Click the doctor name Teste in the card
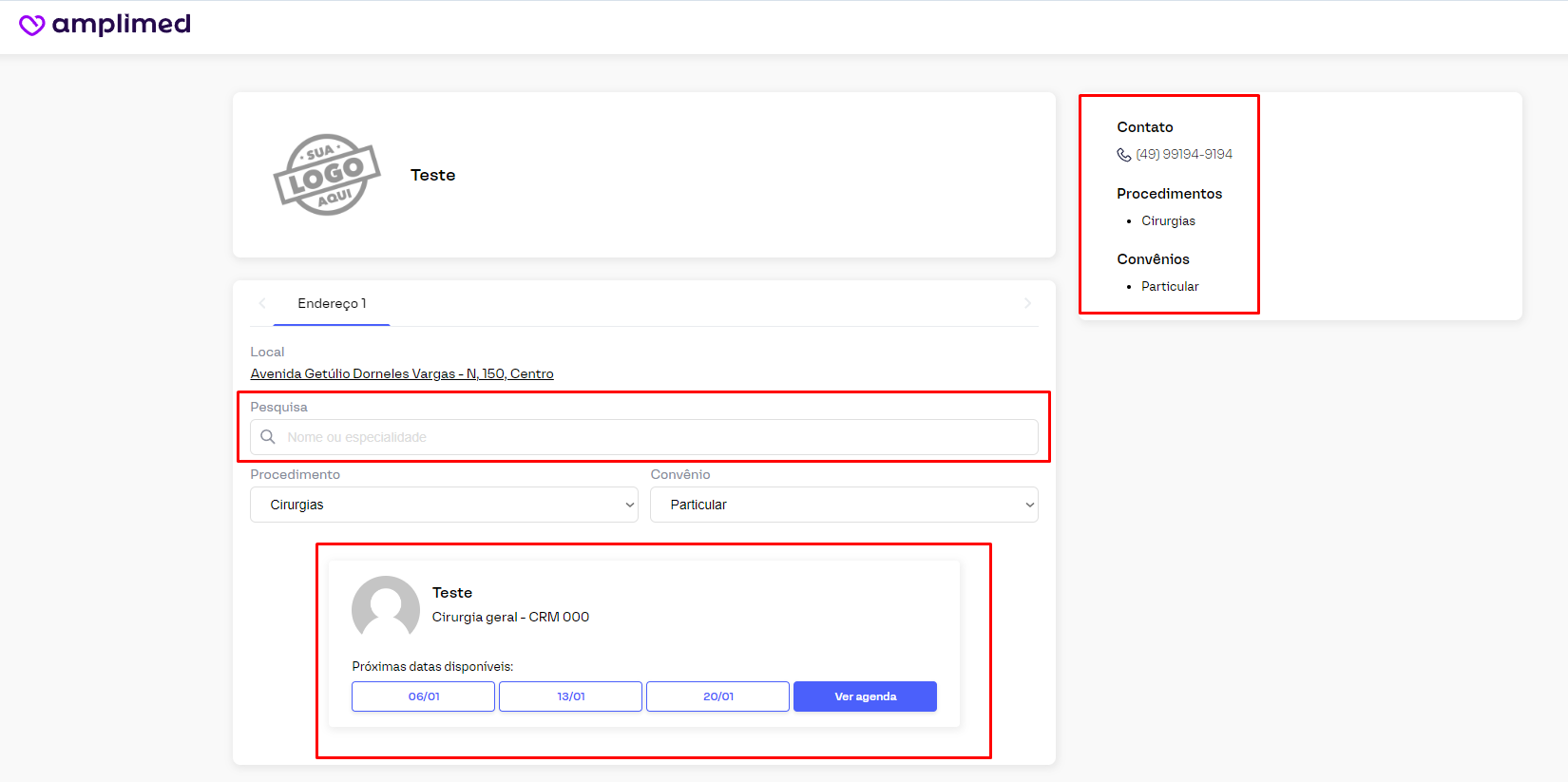The width and height of the screenshot is (1568, 782). tap(452, 593)
